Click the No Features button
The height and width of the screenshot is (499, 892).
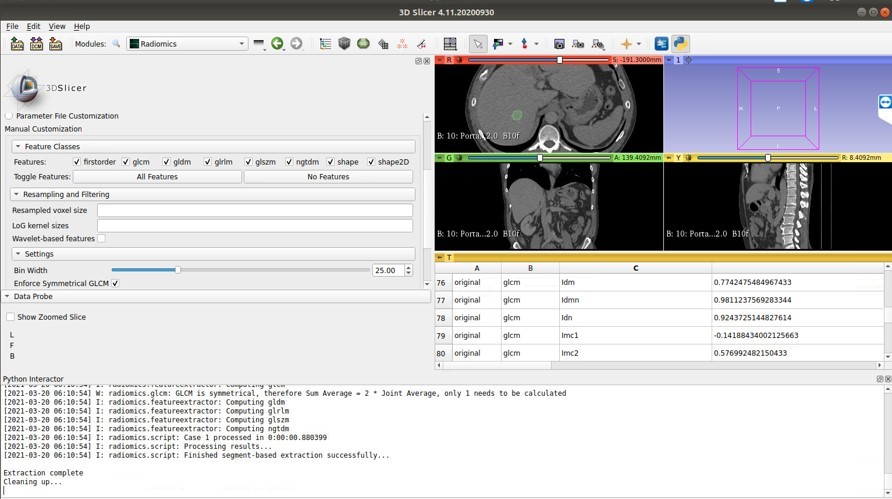(328, 176)
